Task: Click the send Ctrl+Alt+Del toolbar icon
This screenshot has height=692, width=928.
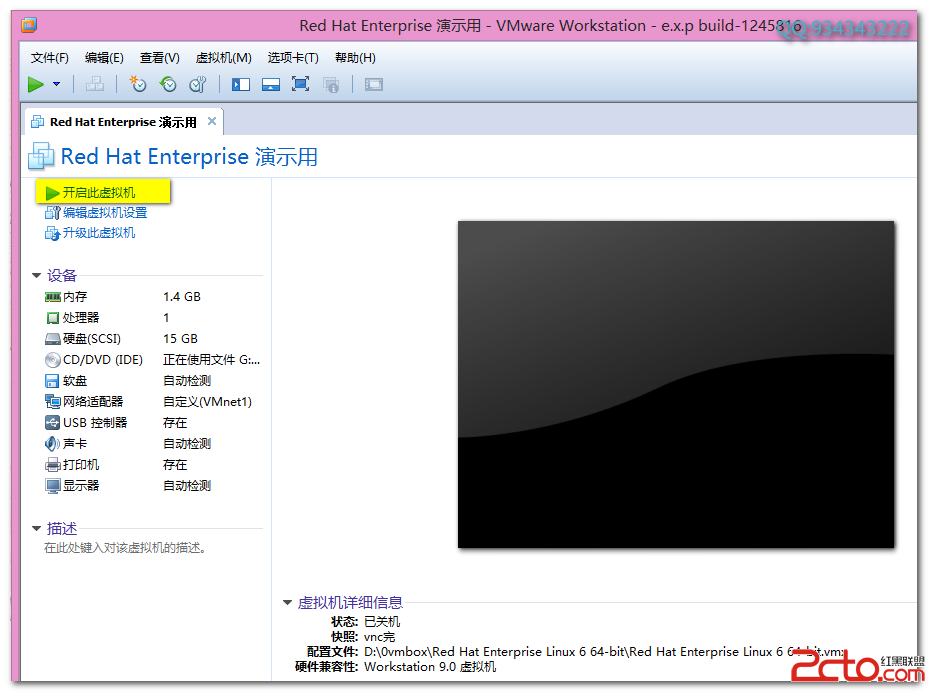Action: [95, 85]
